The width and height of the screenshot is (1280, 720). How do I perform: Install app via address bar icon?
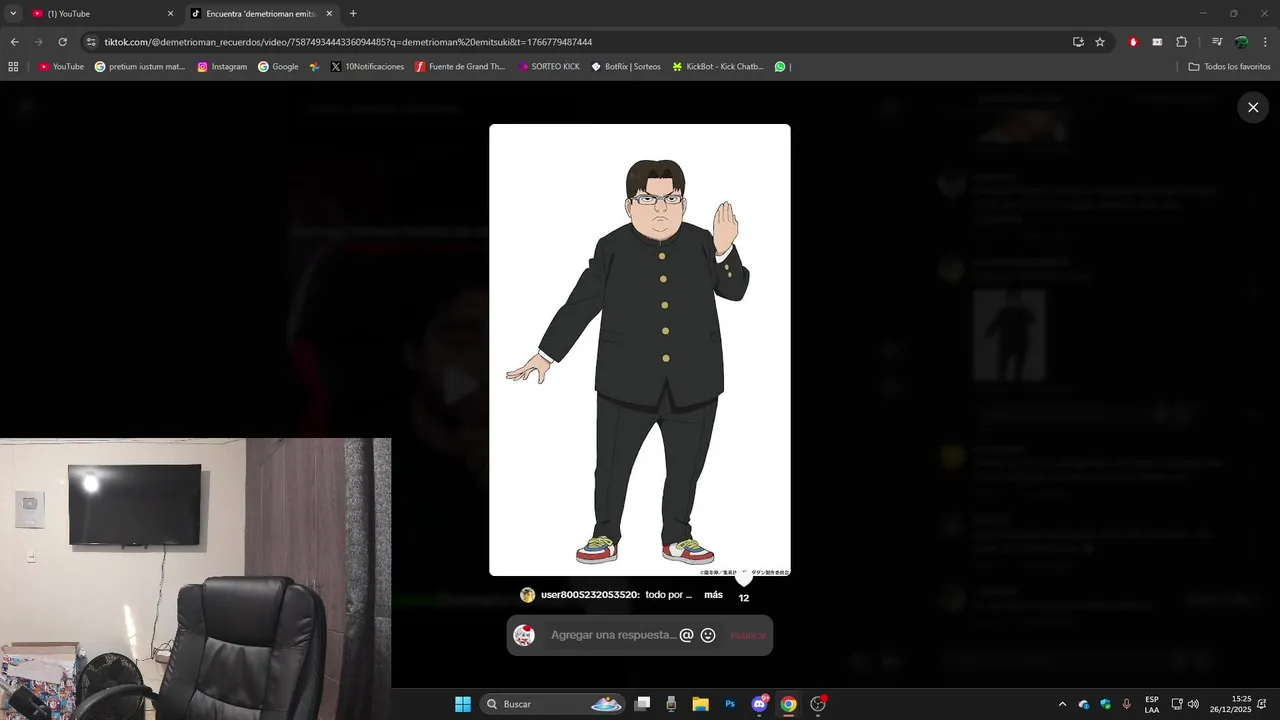(1078, 42)
